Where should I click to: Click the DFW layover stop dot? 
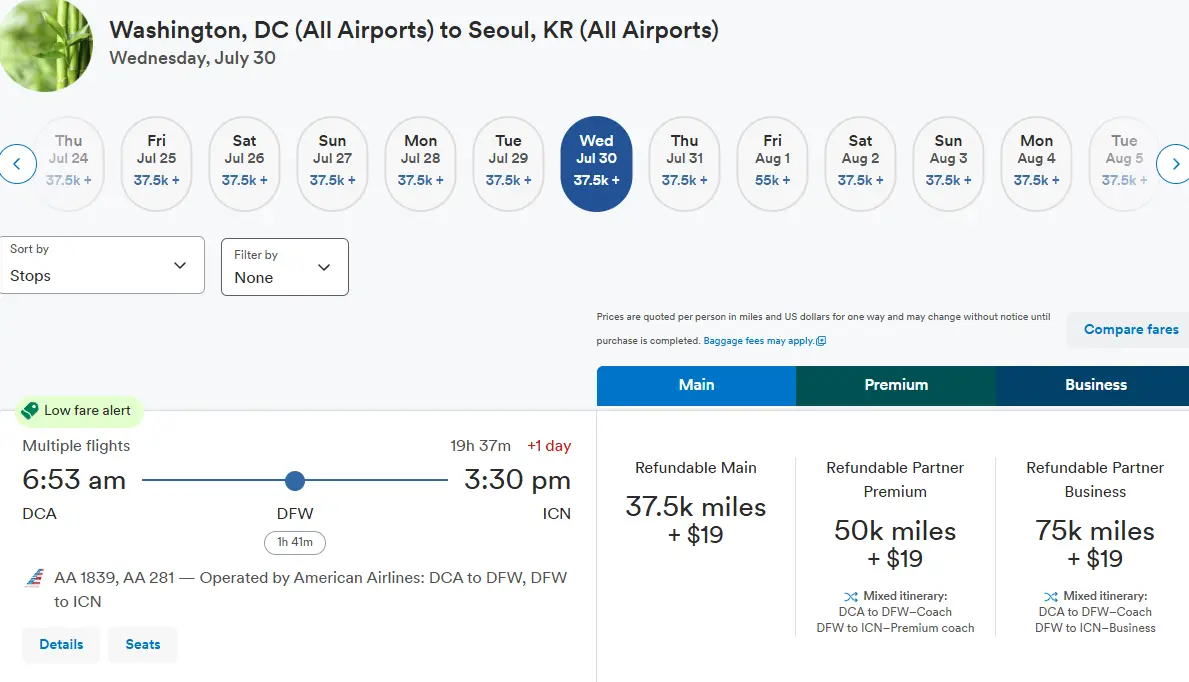pos(294,481)
